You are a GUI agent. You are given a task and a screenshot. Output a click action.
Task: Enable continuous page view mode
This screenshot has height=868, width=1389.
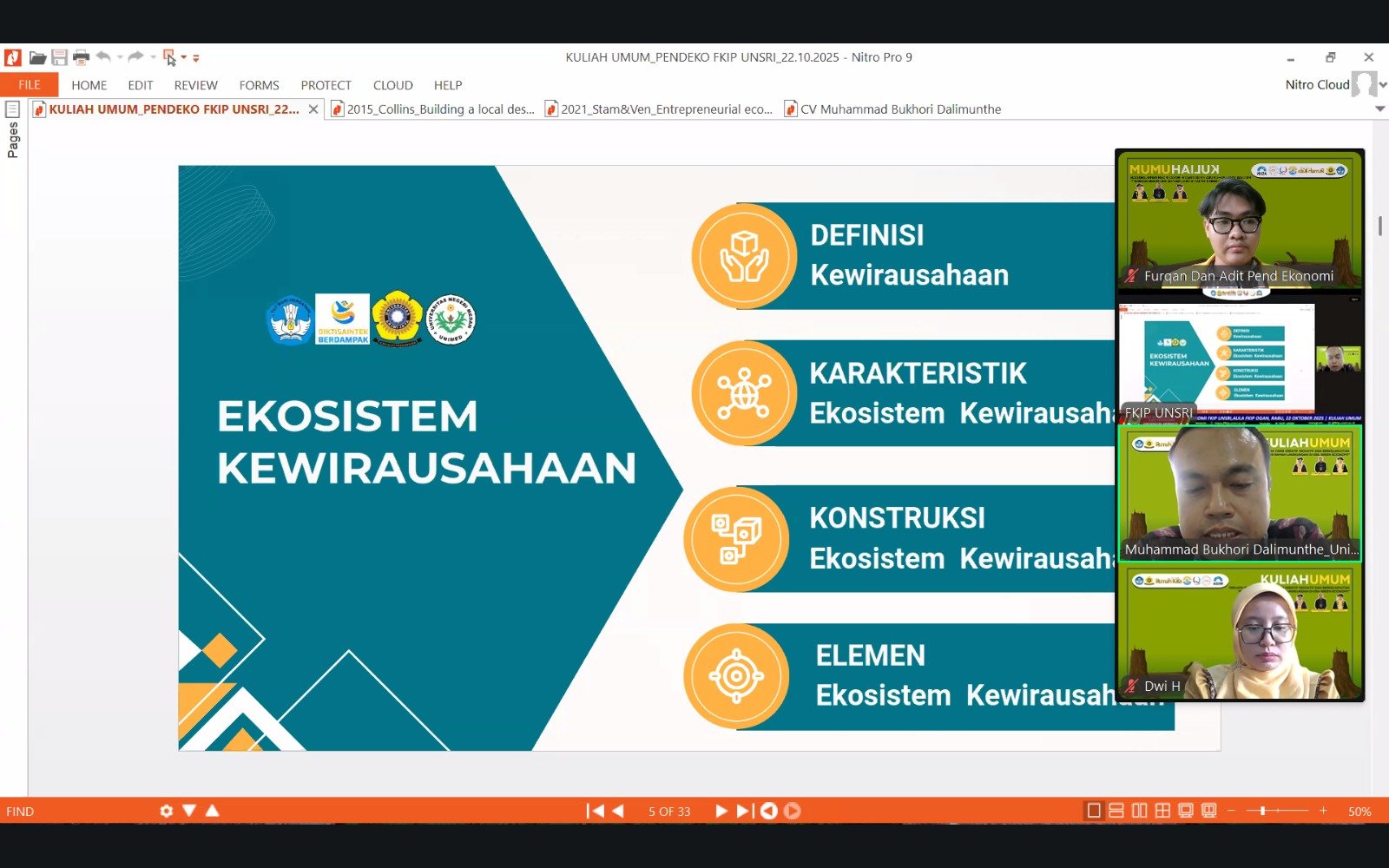[x=1116, y=811]
